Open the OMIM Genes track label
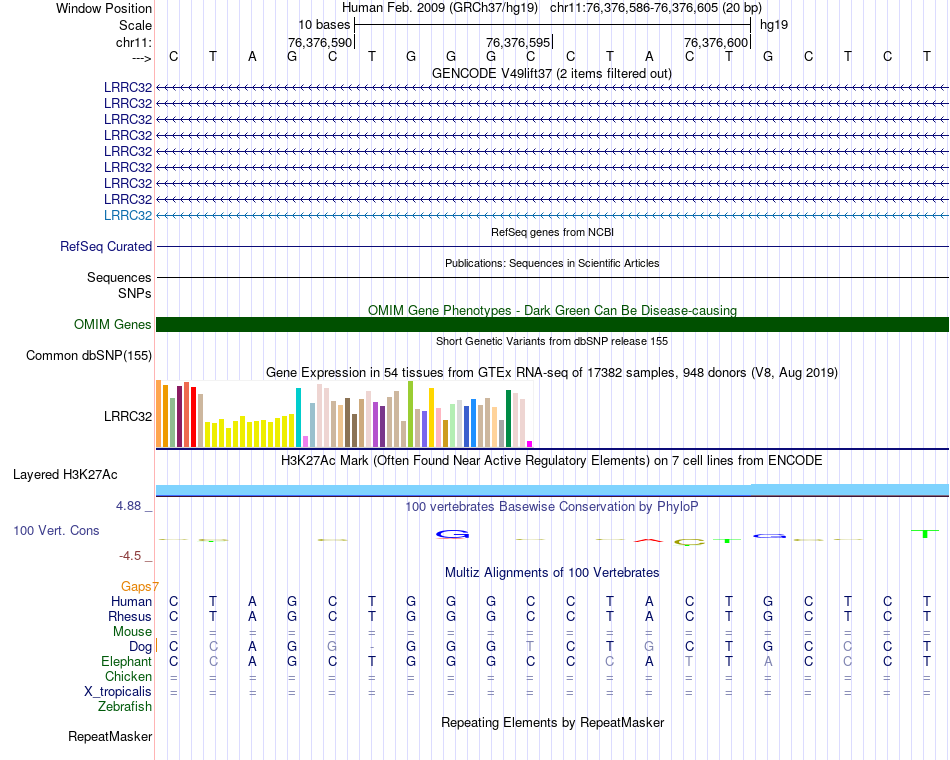Viewport: 950px width, 760px height. [112, 324]
